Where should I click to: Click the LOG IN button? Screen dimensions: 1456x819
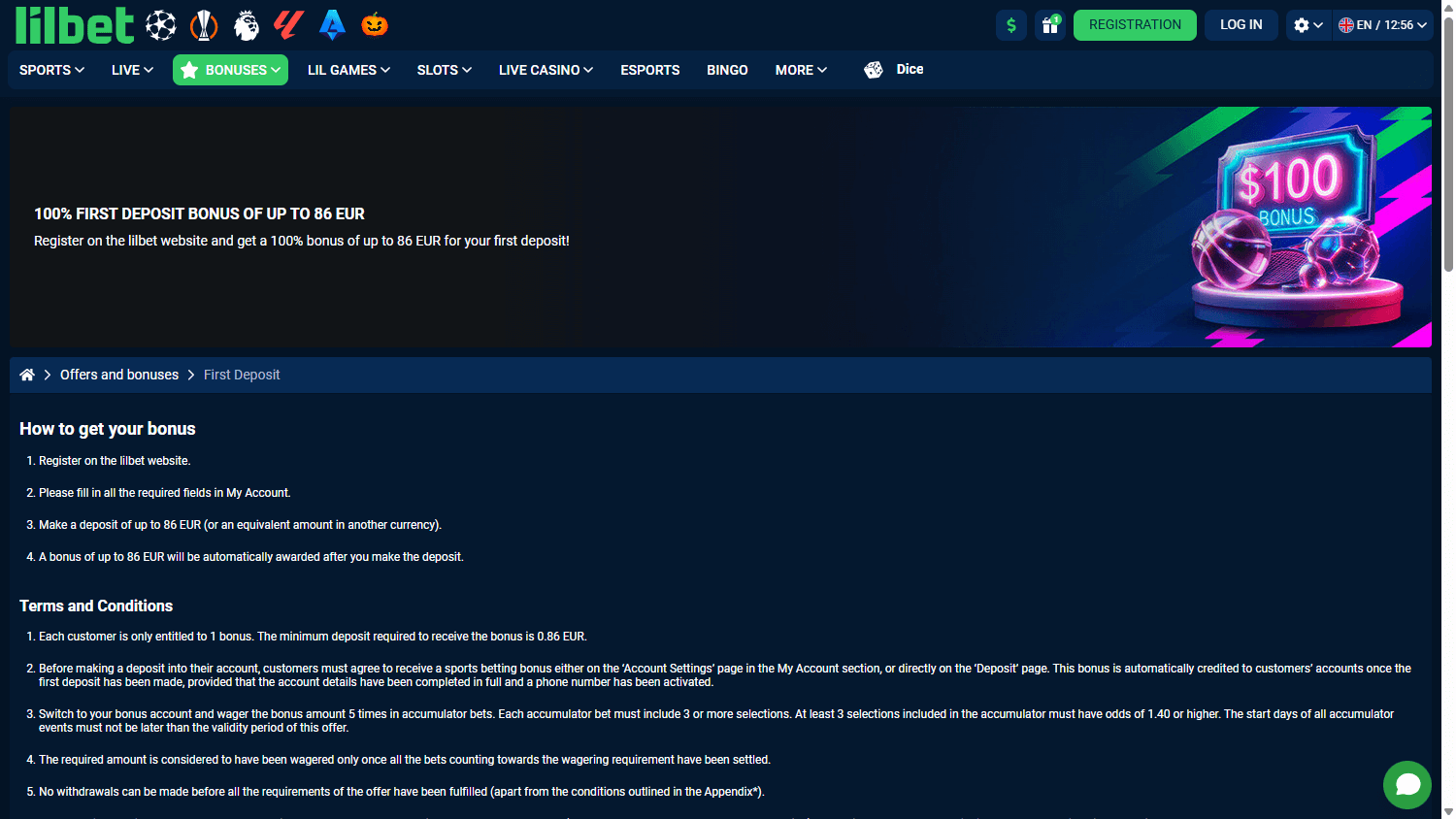pos(1241,25)
